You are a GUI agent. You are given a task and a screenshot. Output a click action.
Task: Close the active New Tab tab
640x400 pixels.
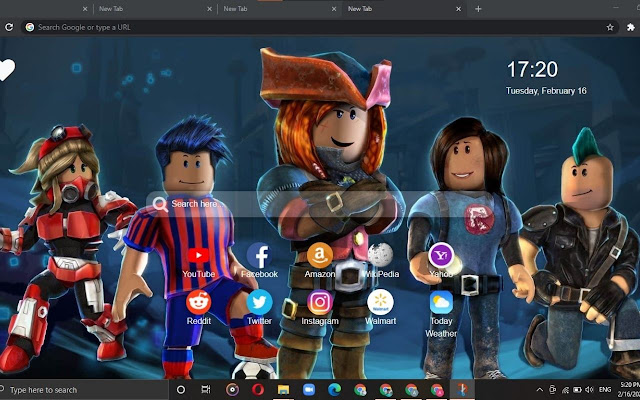pos(458,9)
